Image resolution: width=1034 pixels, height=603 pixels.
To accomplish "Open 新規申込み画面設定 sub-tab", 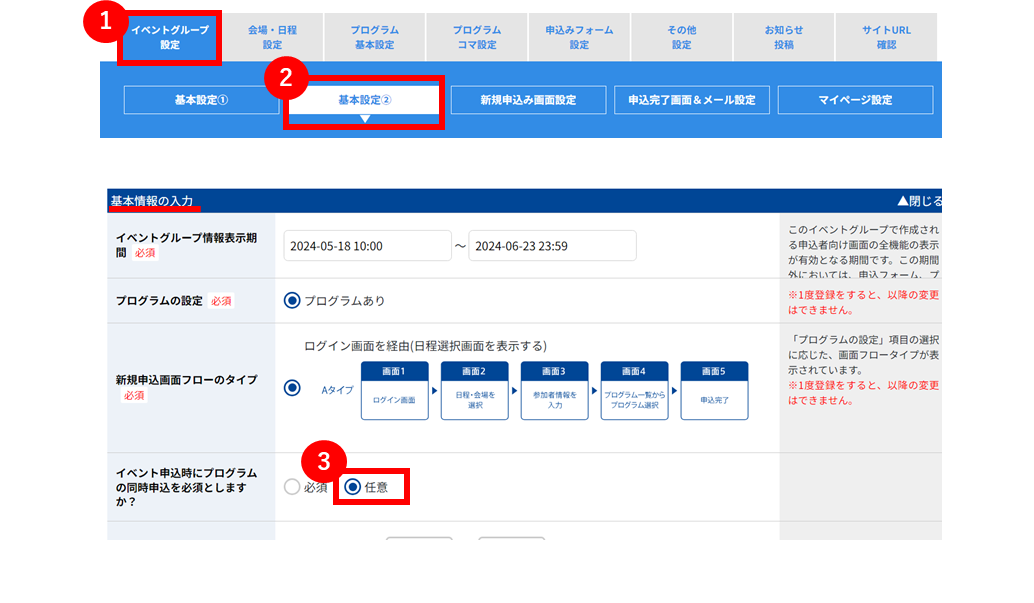I will pos(528,100).
